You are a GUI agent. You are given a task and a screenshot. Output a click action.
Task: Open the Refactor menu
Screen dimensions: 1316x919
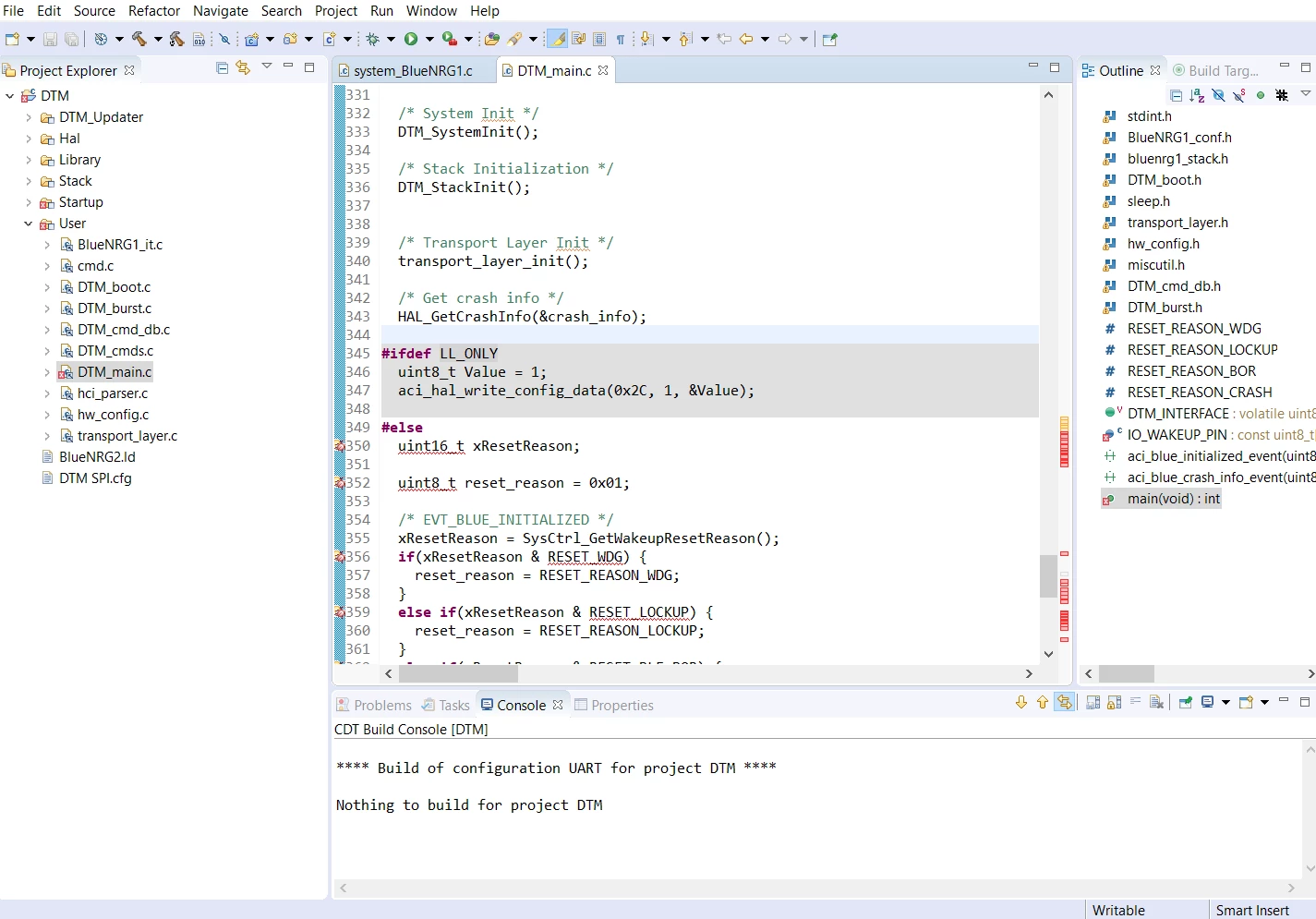pos(154,11)
